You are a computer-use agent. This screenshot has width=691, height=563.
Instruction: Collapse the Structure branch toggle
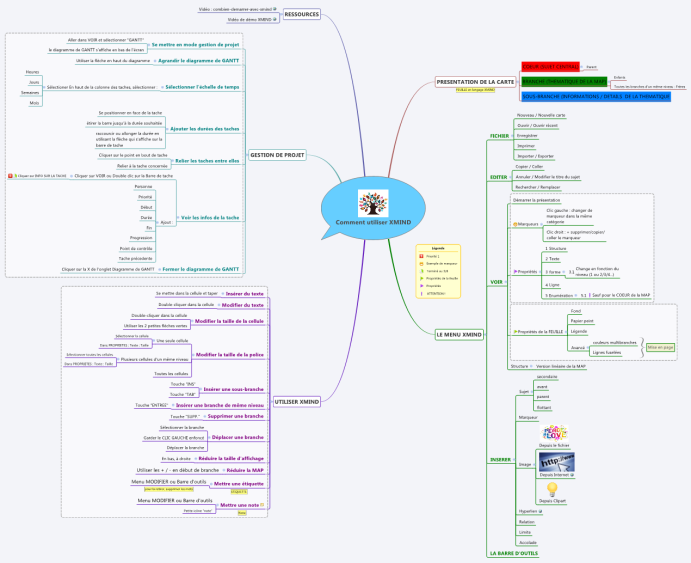pos(531,366)
